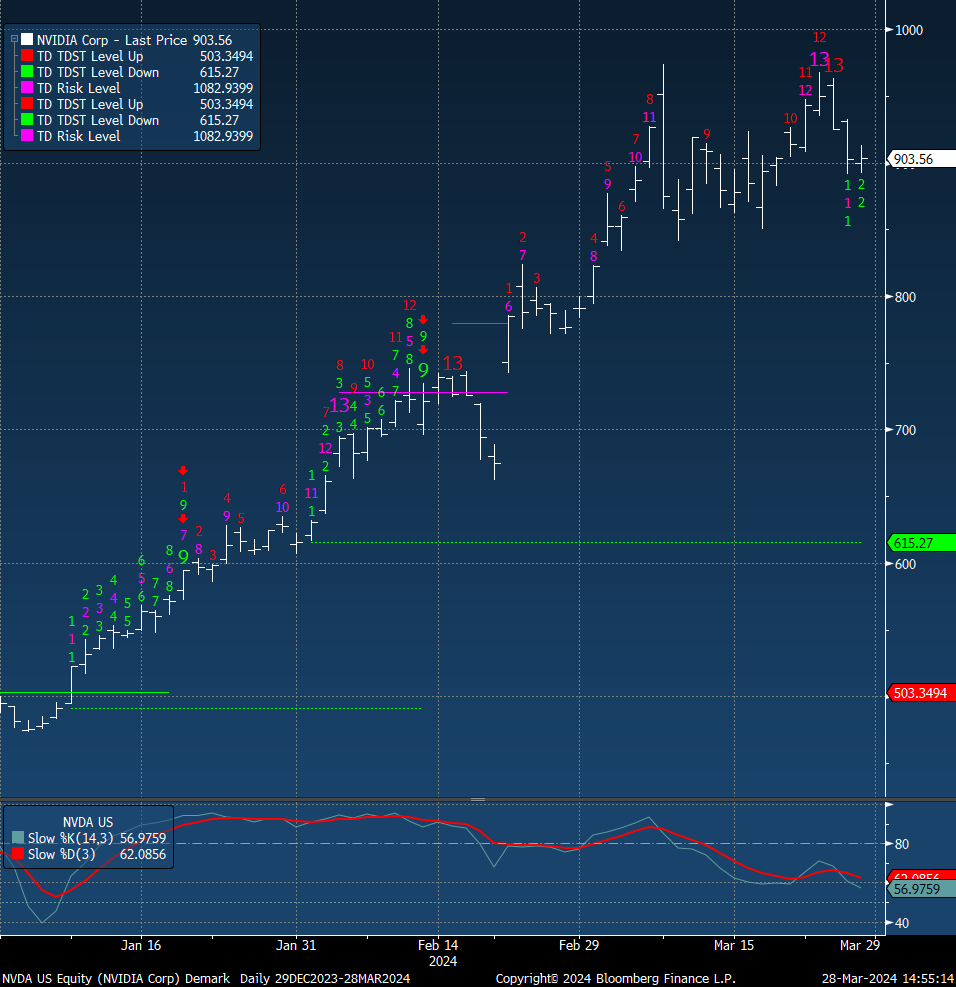Image resolution: width=956 pixels, height=987 pixels.
Task: Click the 1000 price axis label
Action: pos(908,30)
